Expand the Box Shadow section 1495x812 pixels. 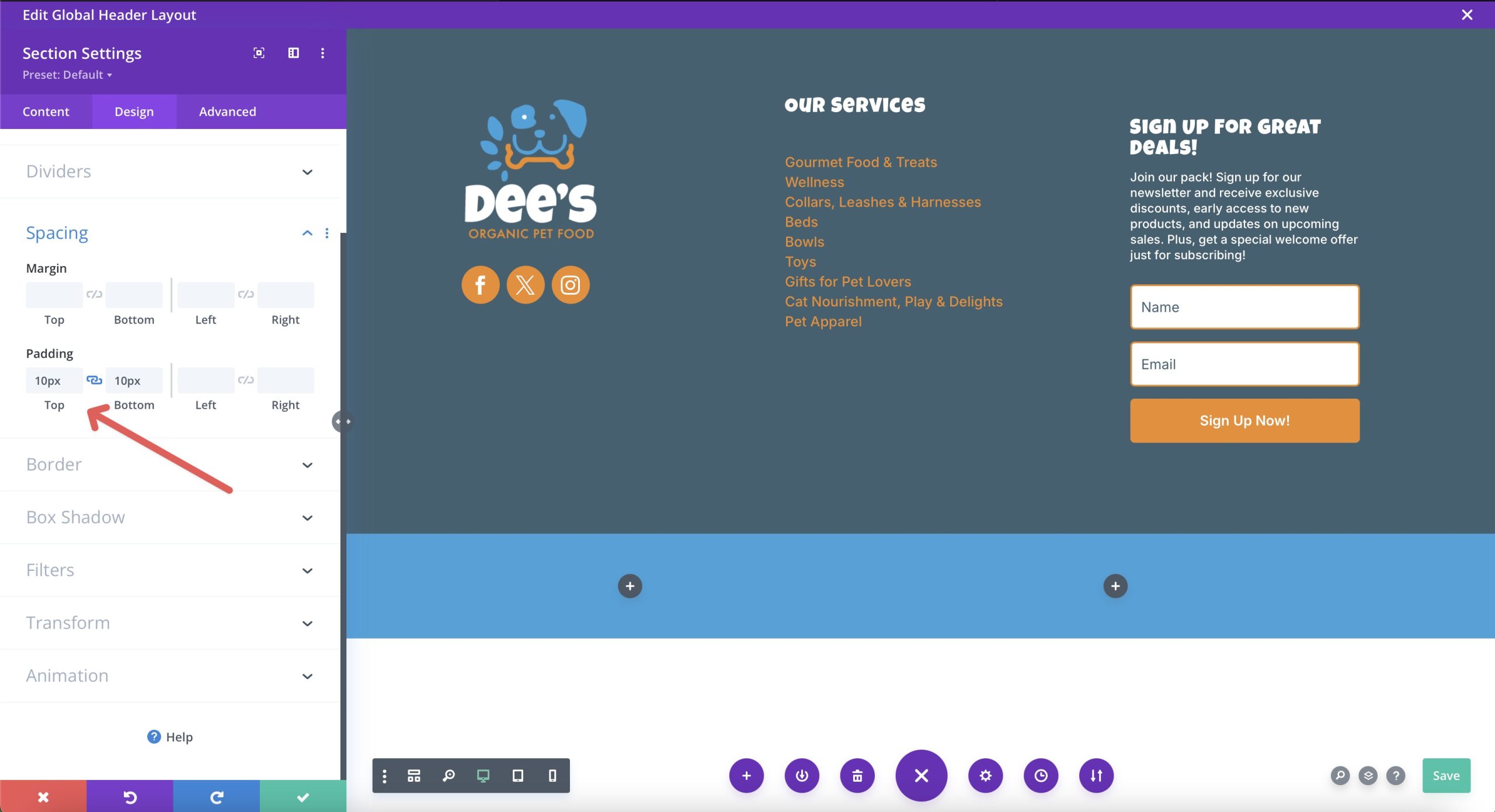tap(307, 517)
